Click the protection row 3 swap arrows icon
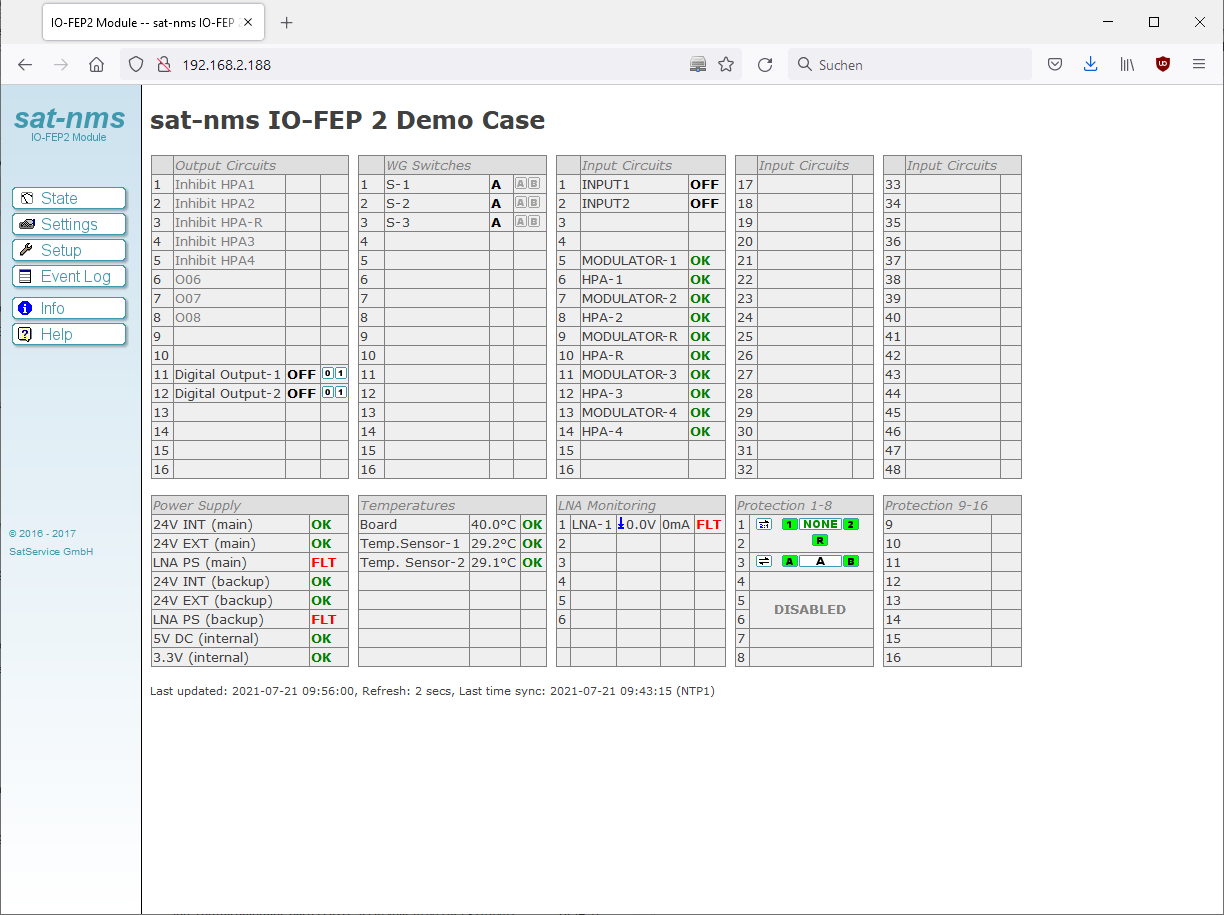The image size is (1224, 915). pyautogui.click(x=764, y=561)
